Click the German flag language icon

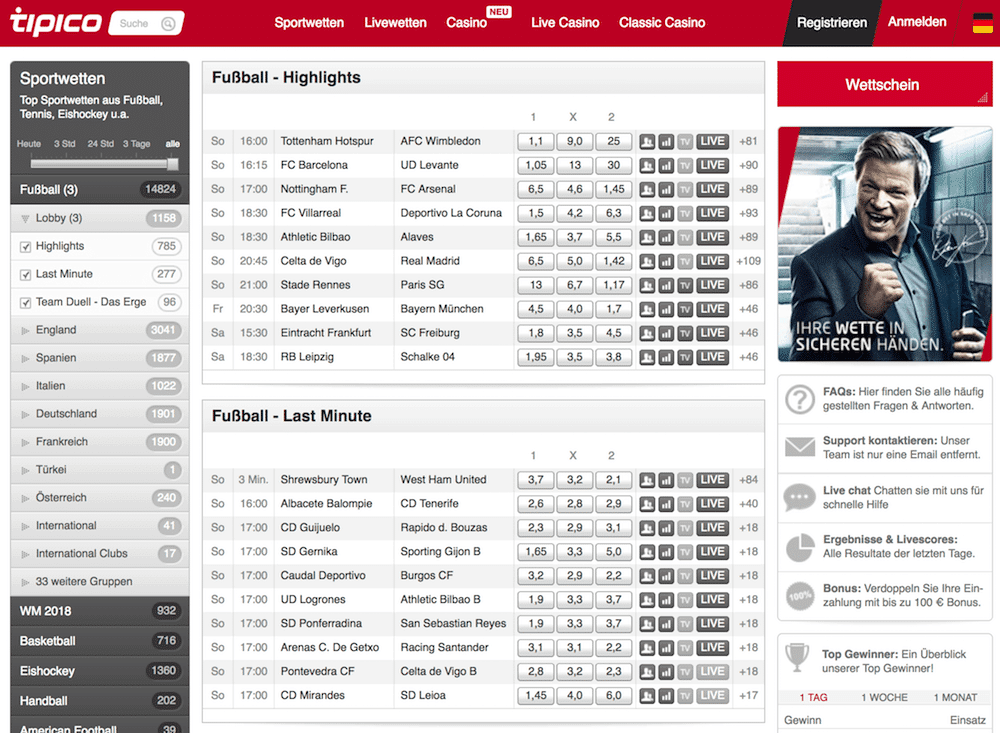pyautogui.click(x=982, y=24)
